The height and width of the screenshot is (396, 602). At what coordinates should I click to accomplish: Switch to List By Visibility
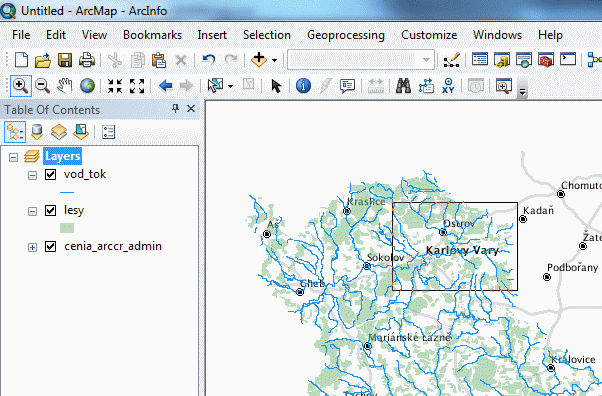click(59, 132)
